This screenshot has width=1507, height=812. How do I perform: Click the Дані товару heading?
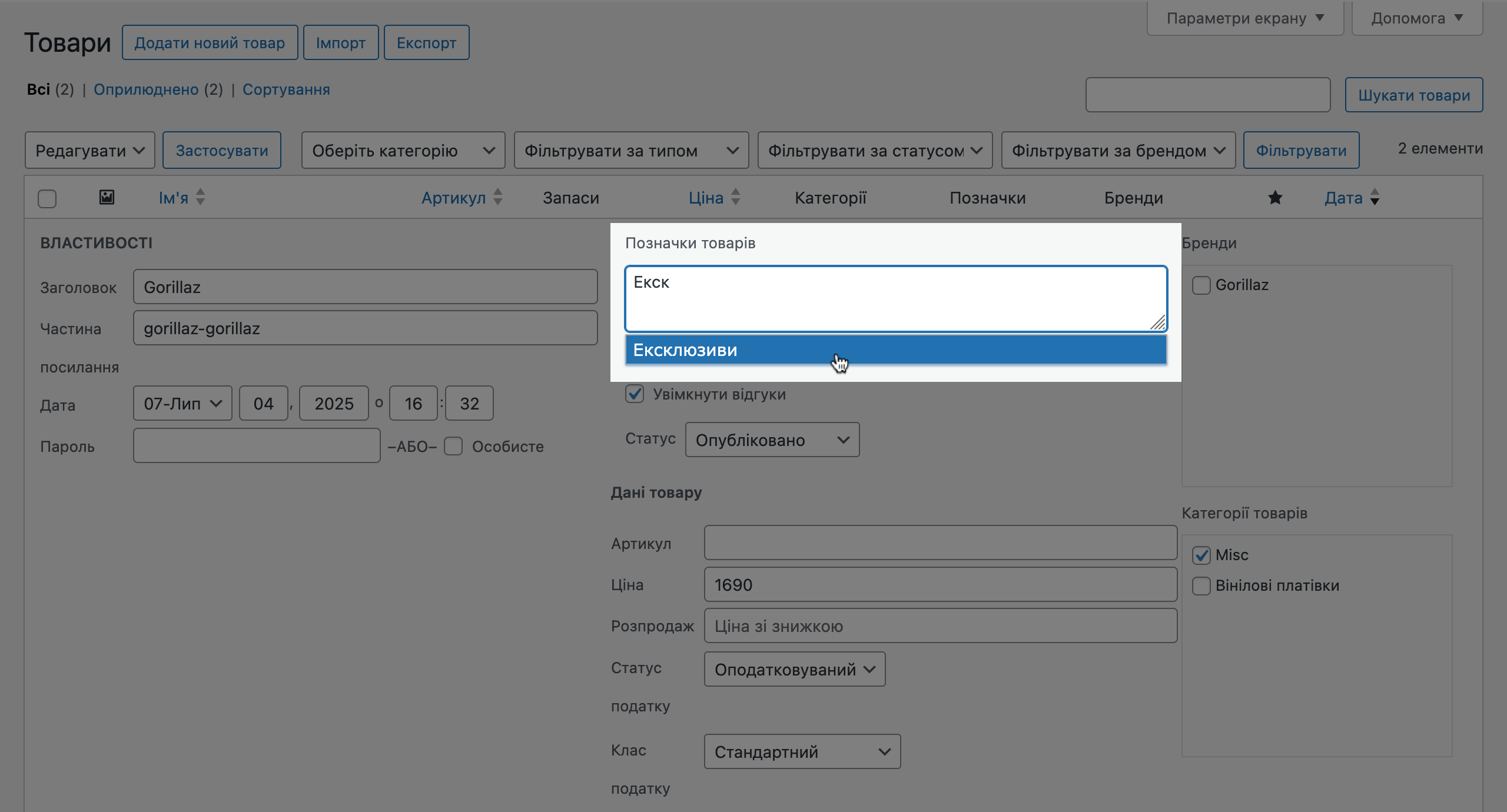coord(656,492)
